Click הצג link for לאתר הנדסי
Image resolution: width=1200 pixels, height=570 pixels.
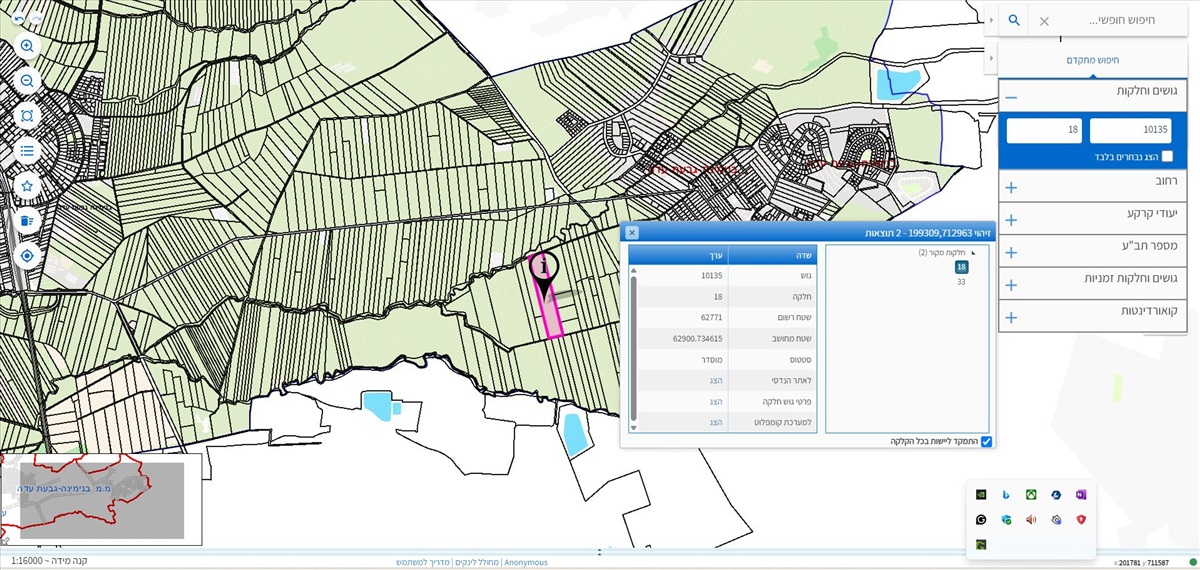[715, 380]
